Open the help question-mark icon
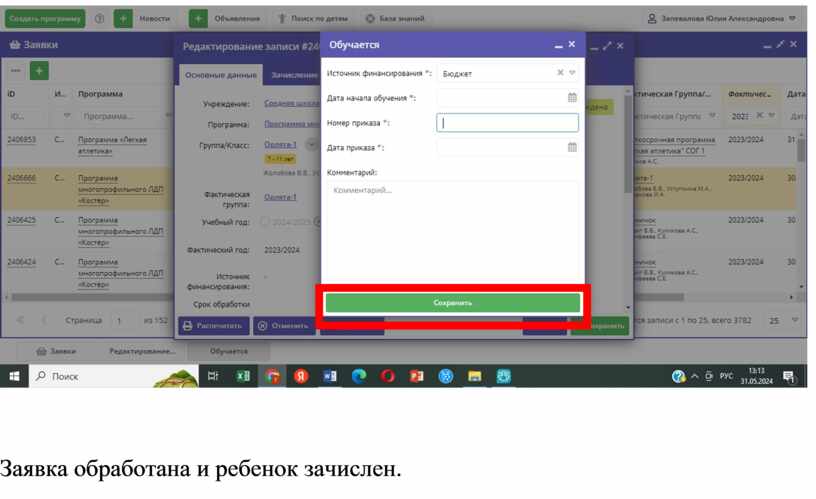The image size is (816, 499). click(x=99, y=19)
